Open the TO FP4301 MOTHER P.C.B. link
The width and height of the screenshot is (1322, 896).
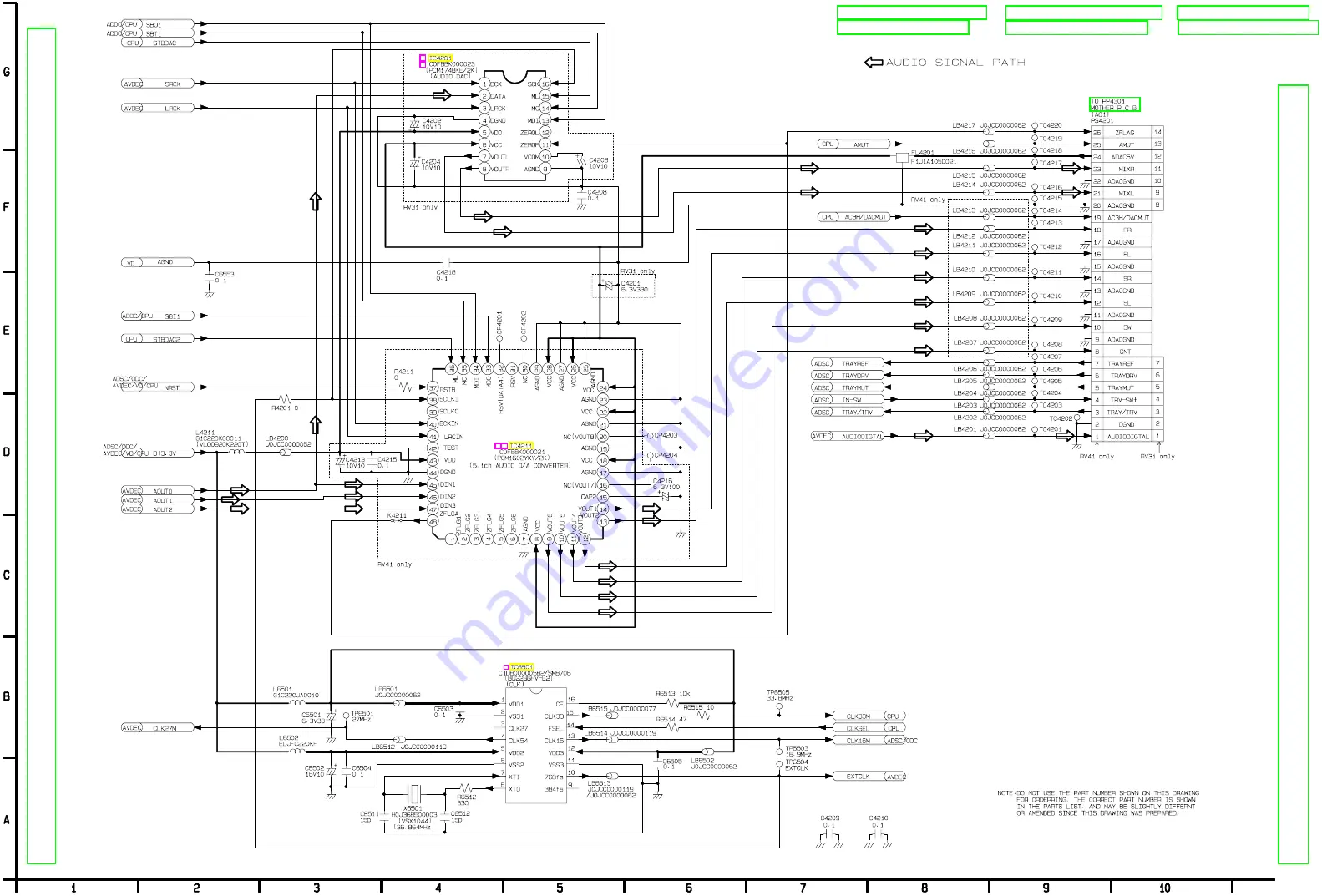pos(1114,104)
